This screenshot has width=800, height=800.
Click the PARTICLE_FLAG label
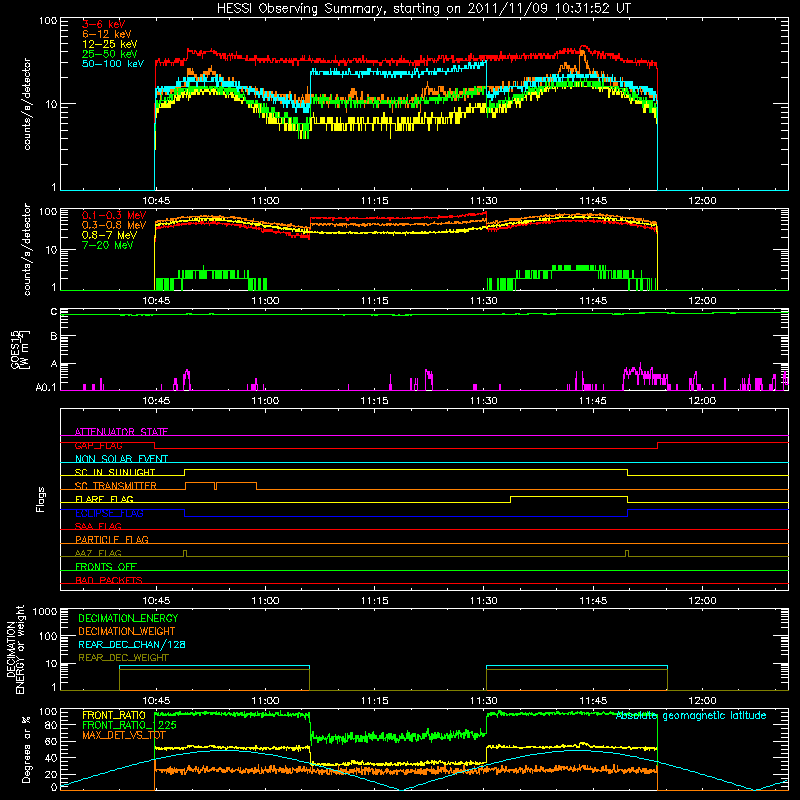(x=112, y=540)
